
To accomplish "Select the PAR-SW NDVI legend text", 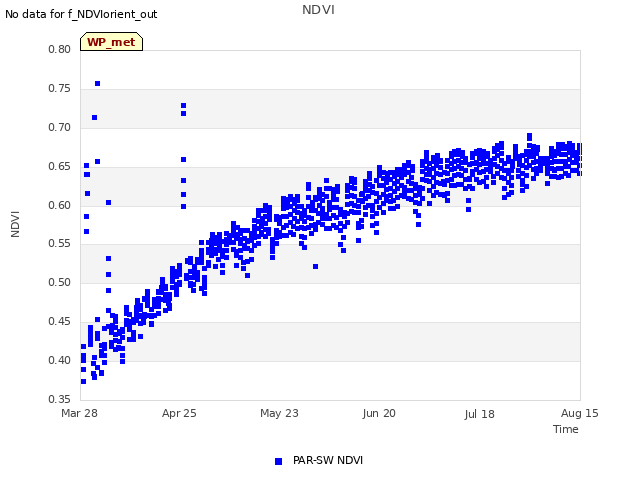I will click(x=328, y=460).
